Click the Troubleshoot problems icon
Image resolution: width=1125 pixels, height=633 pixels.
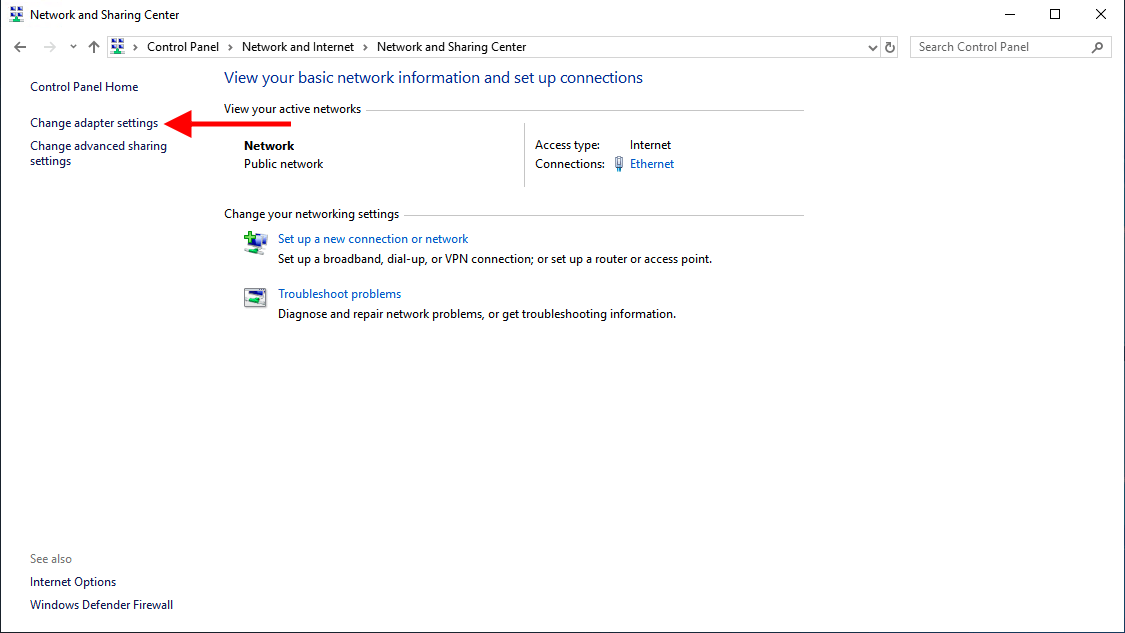(x=255, y=297)
